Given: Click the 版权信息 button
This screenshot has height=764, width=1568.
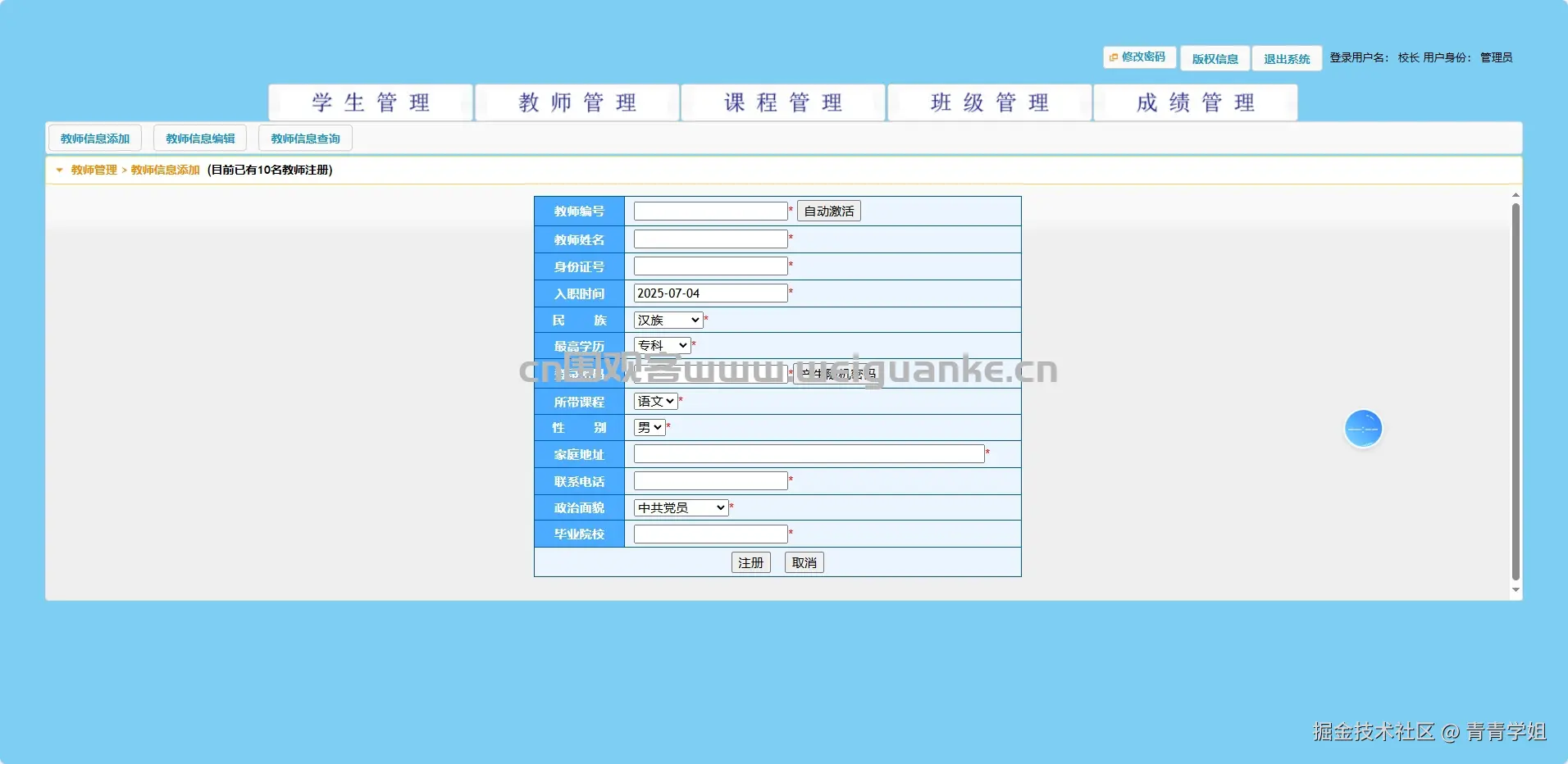Looking at the screenshot, I should point(1215,59).
